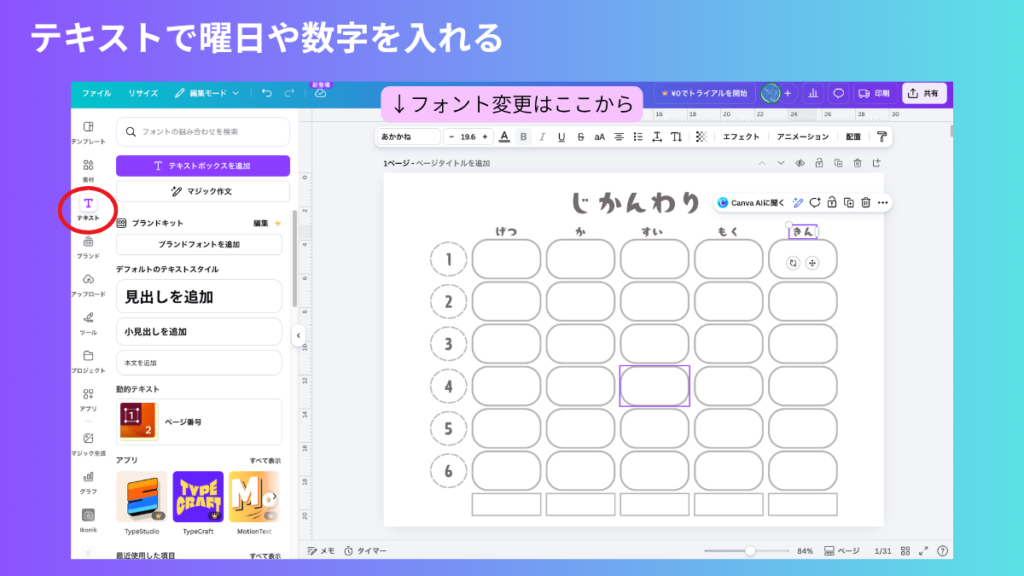Open the マジック生成 panel
Viewport: 1024px width, 576px height.
88,440
